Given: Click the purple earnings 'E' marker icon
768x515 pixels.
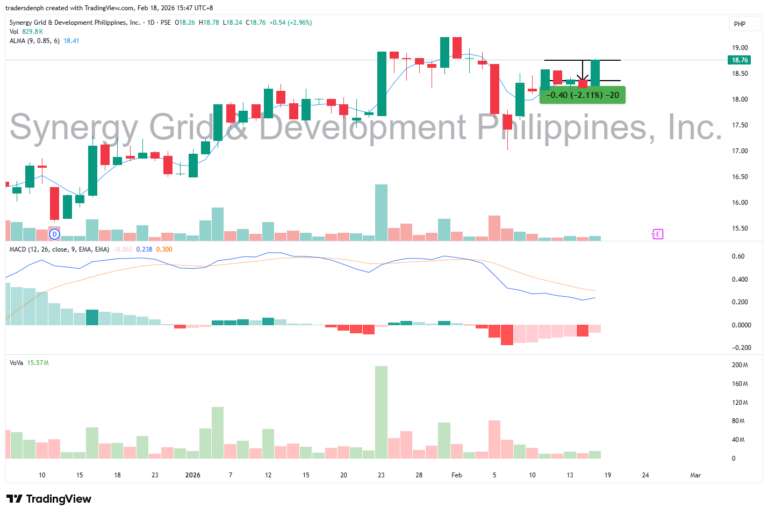Looking at the screenshot, I should tap(657, 234).
